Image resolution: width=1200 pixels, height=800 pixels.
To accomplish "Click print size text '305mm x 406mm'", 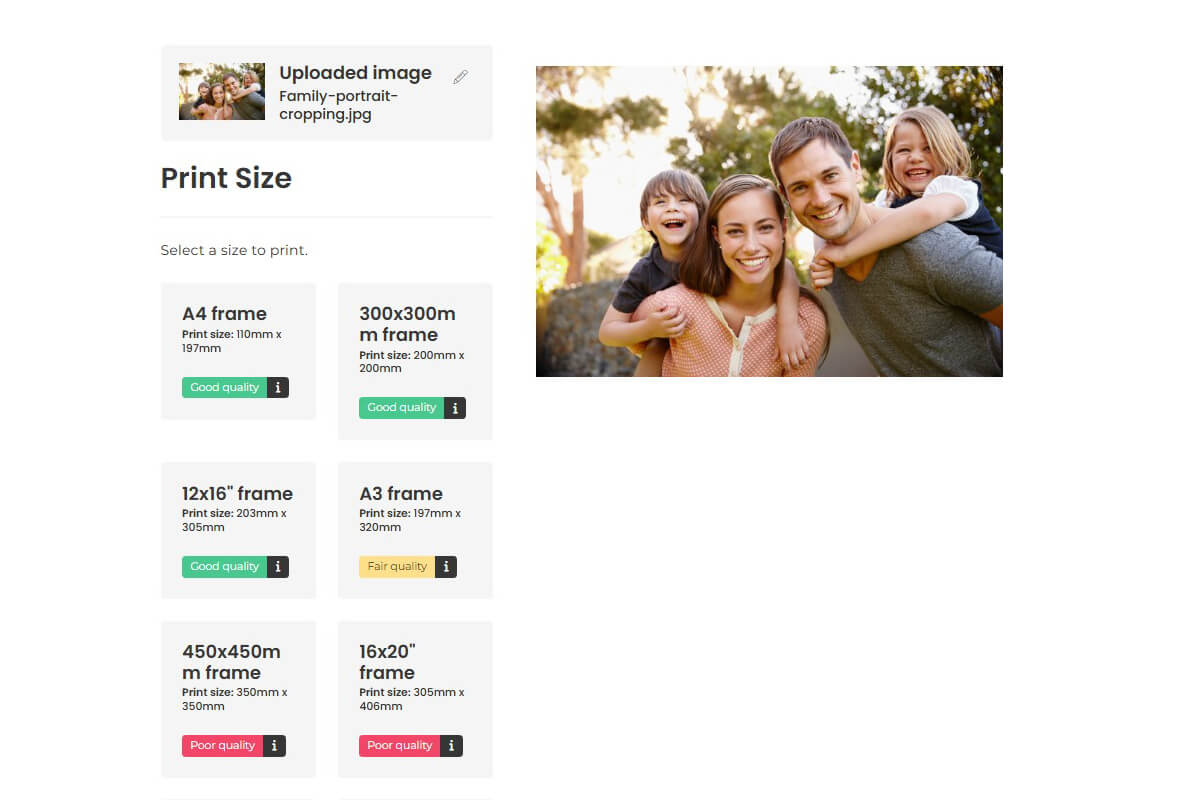I will pyautogui.click(x=411, y=699).
